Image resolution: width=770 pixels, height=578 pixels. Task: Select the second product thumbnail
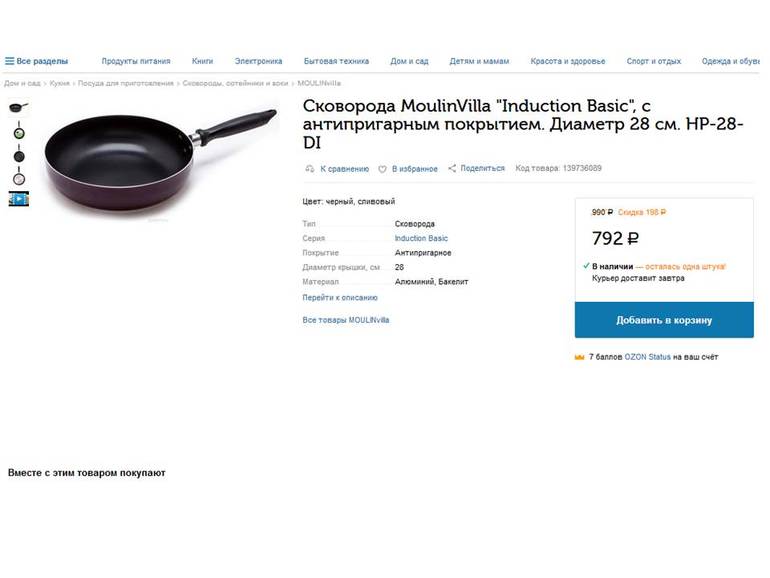point(18,132)
